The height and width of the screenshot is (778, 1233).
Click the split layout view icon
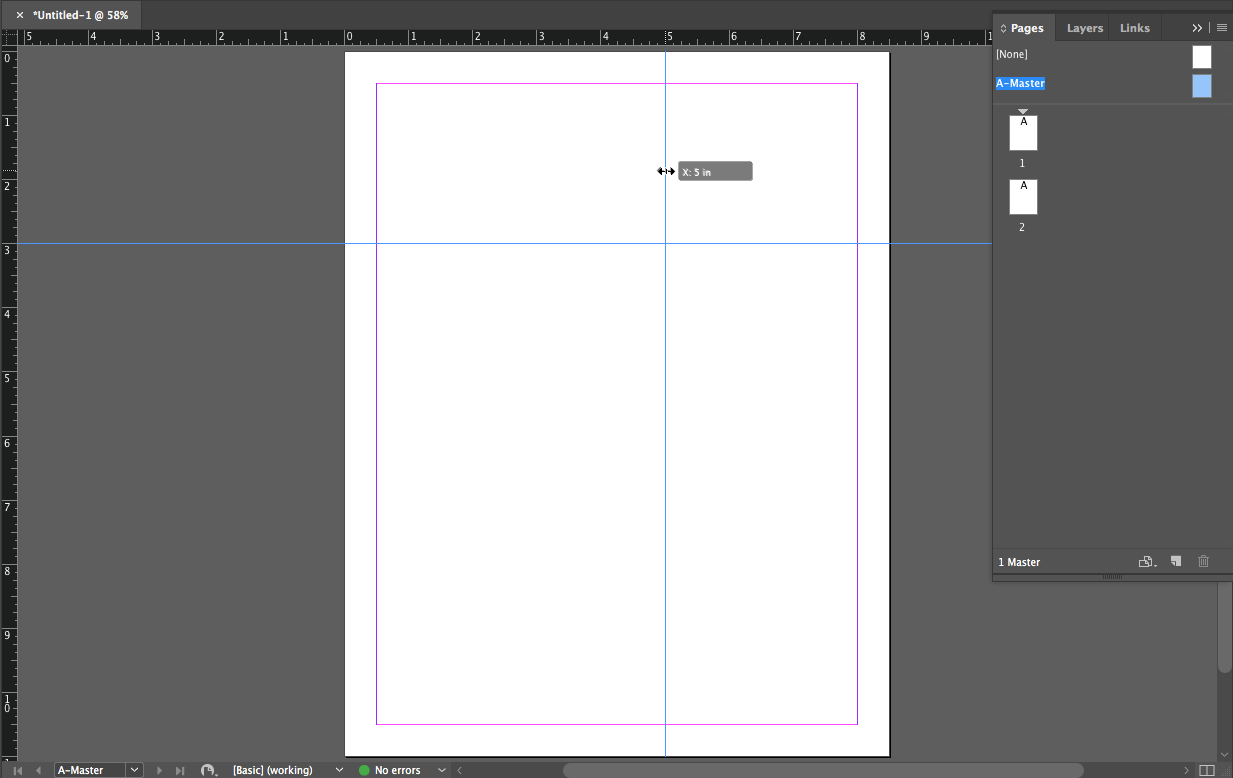1207,770
